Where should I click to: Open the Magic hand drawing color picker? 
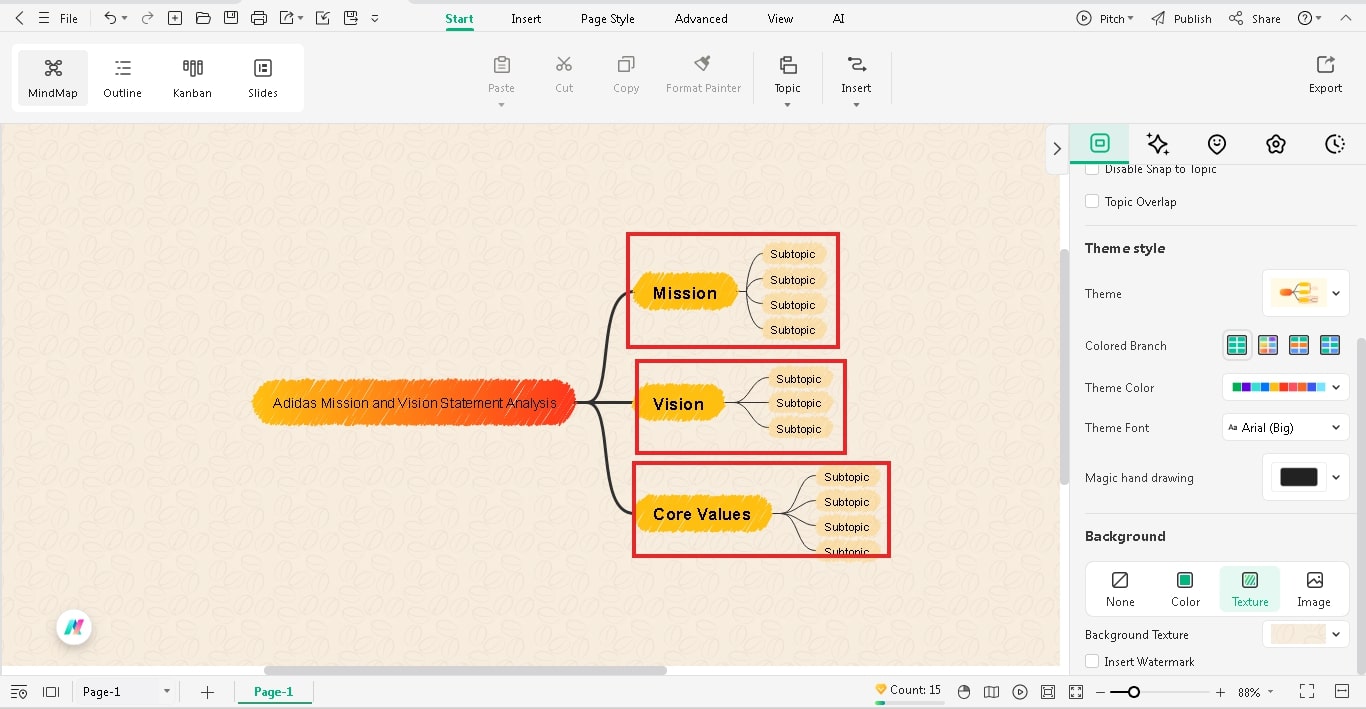[1306, 477]
